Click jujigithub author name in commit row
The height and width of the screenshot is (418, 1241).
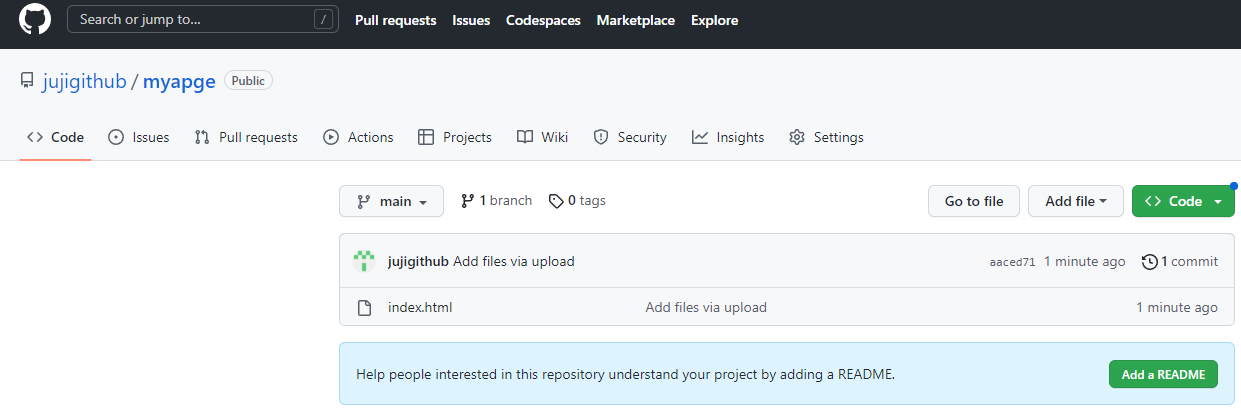[x=418, y=261]
